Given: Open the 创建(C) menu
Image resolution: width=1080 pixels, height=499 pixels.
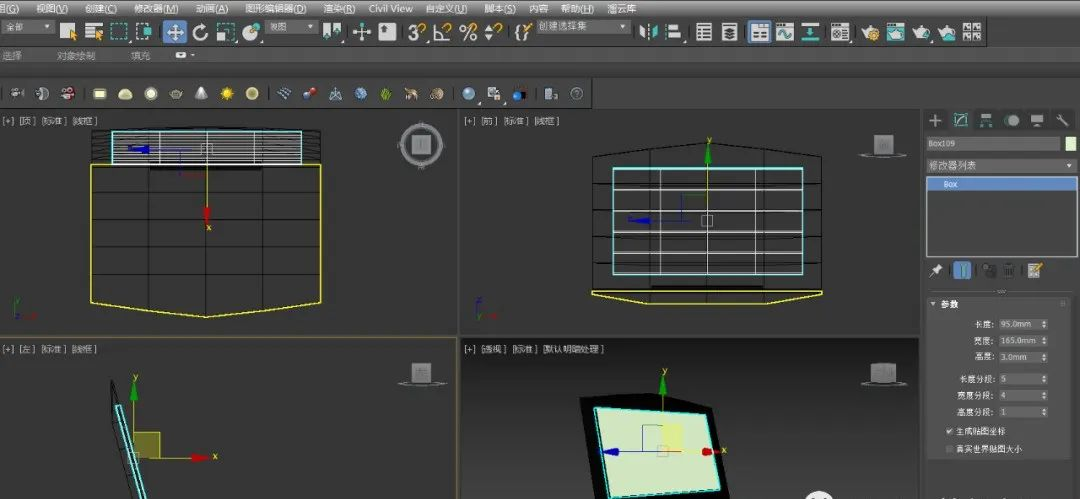Looking at the screenshot, I should [101, 8].
